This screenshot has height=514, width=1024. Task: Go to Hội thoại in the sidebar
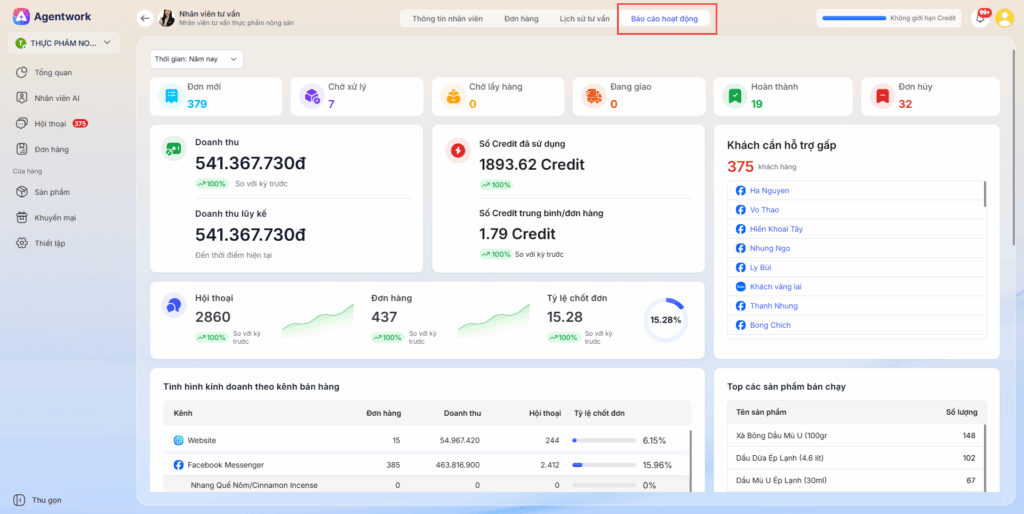(49, 124)
